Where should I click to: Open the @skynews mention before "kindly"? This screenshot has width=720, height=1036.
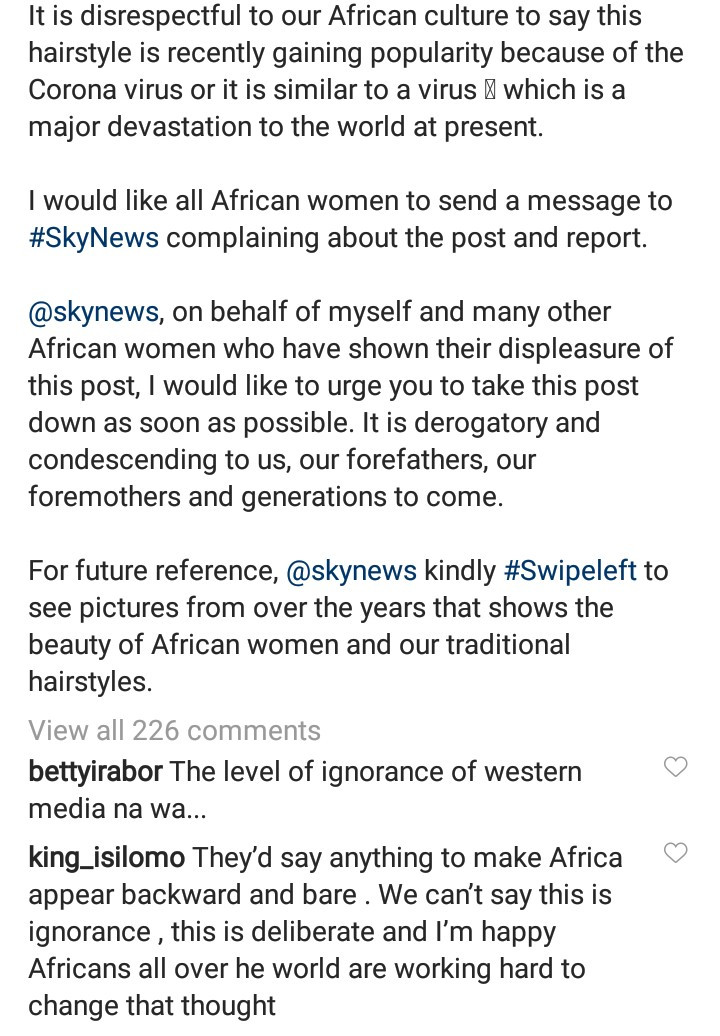click(x=351, y=571)
